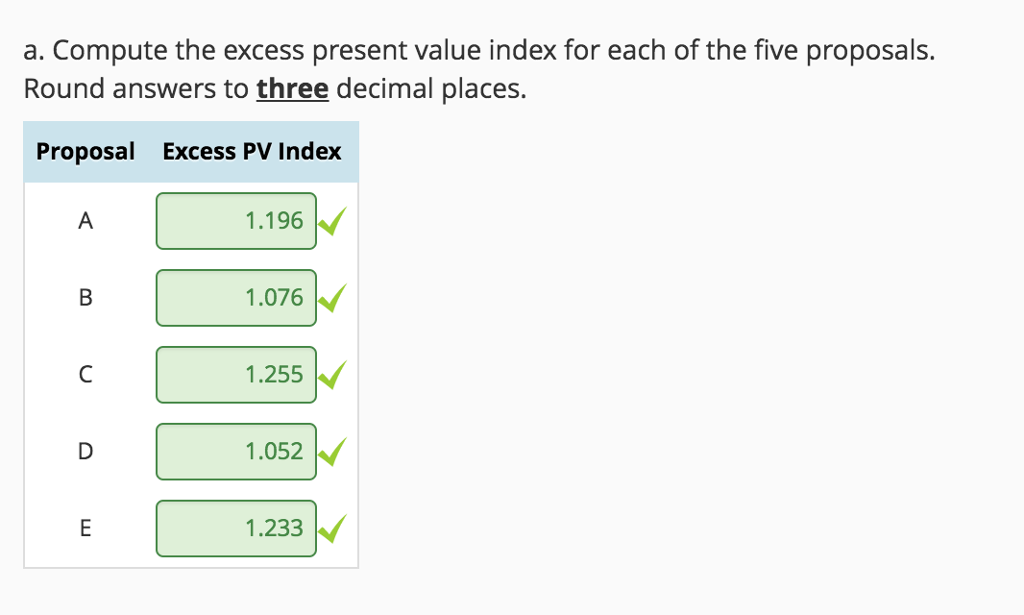Screen dimensions: 1024x615
Task: Click the green checkmark beside Proposal A
Action: point(334,221)
